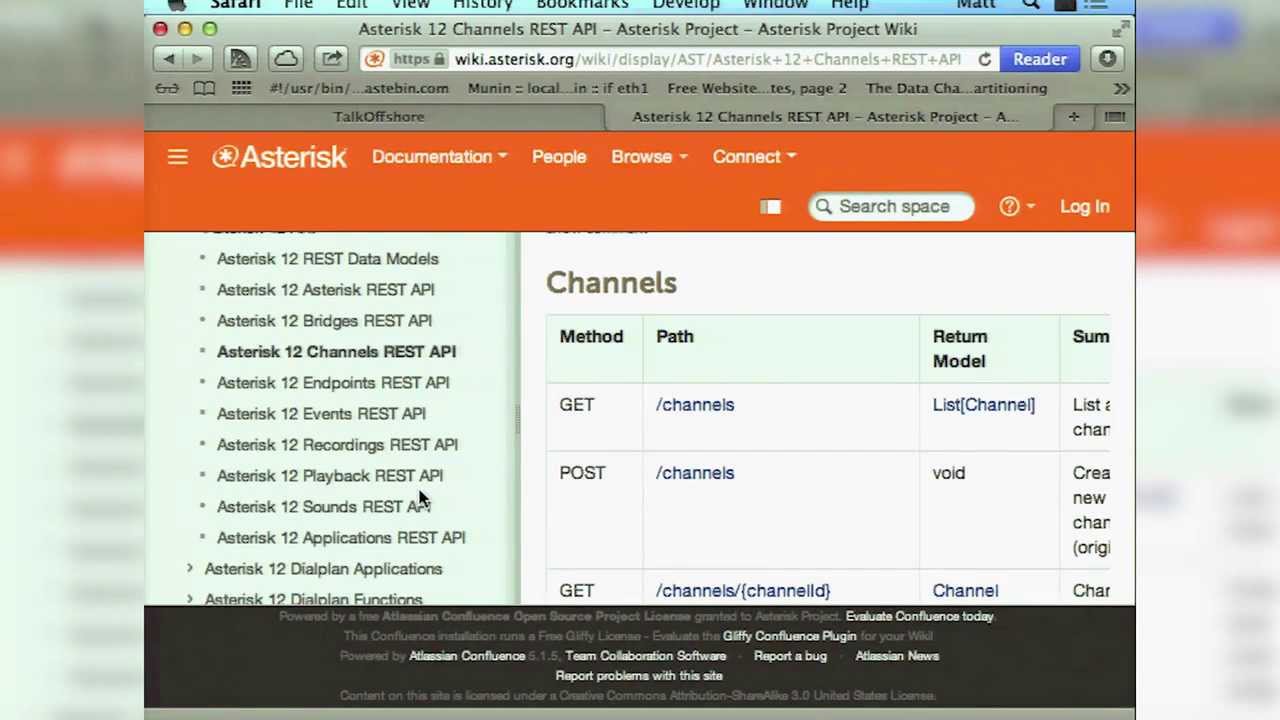
Task: Open the History menu
Action: [482, 5]
